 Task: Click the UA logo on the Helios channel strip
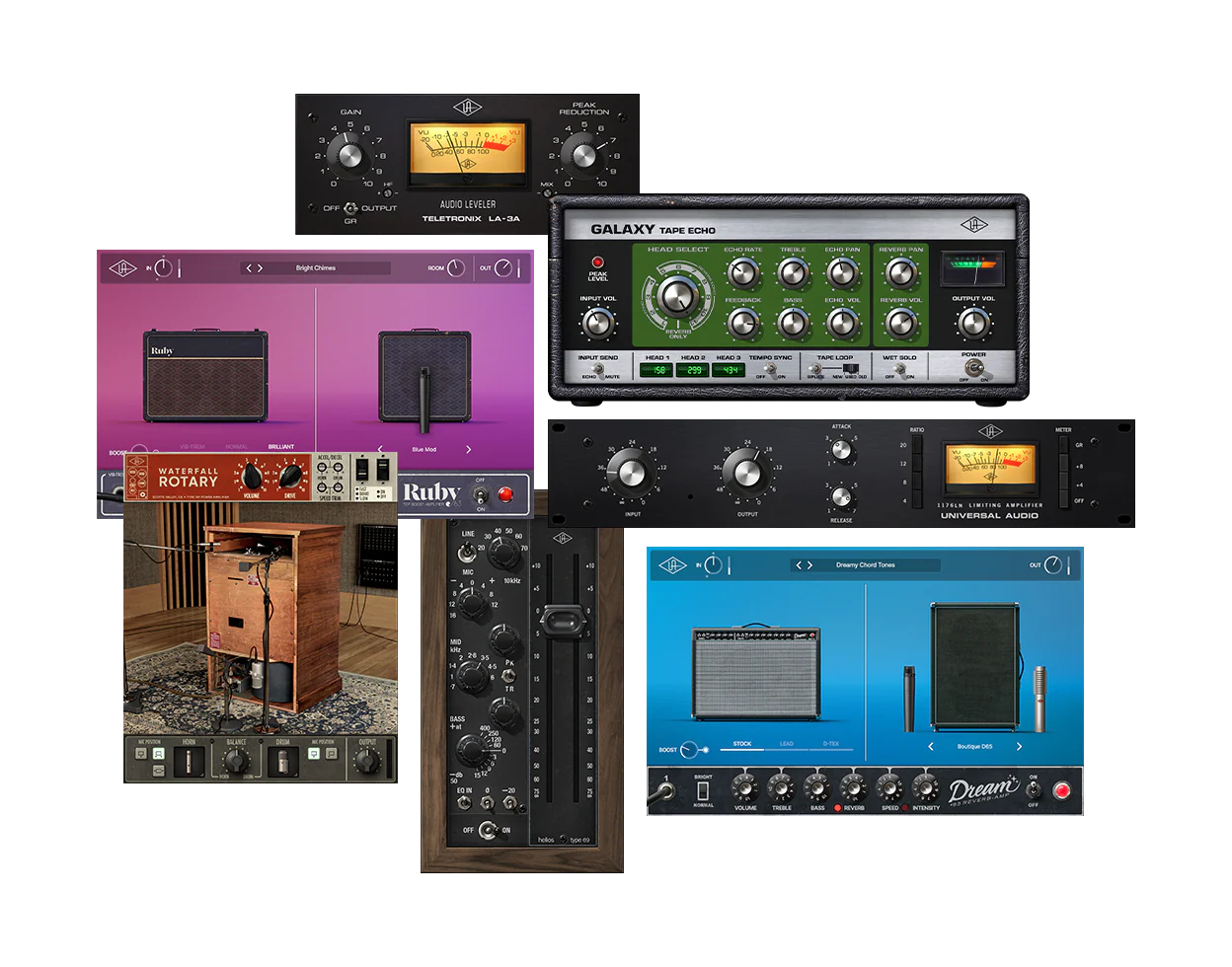point(563,538)
